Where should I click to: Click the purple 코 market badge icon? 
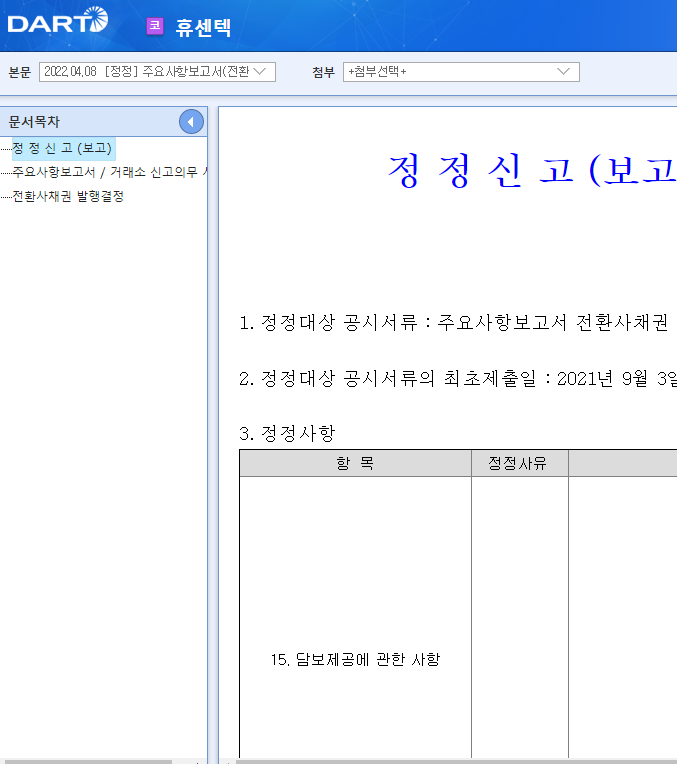(155, 26)
